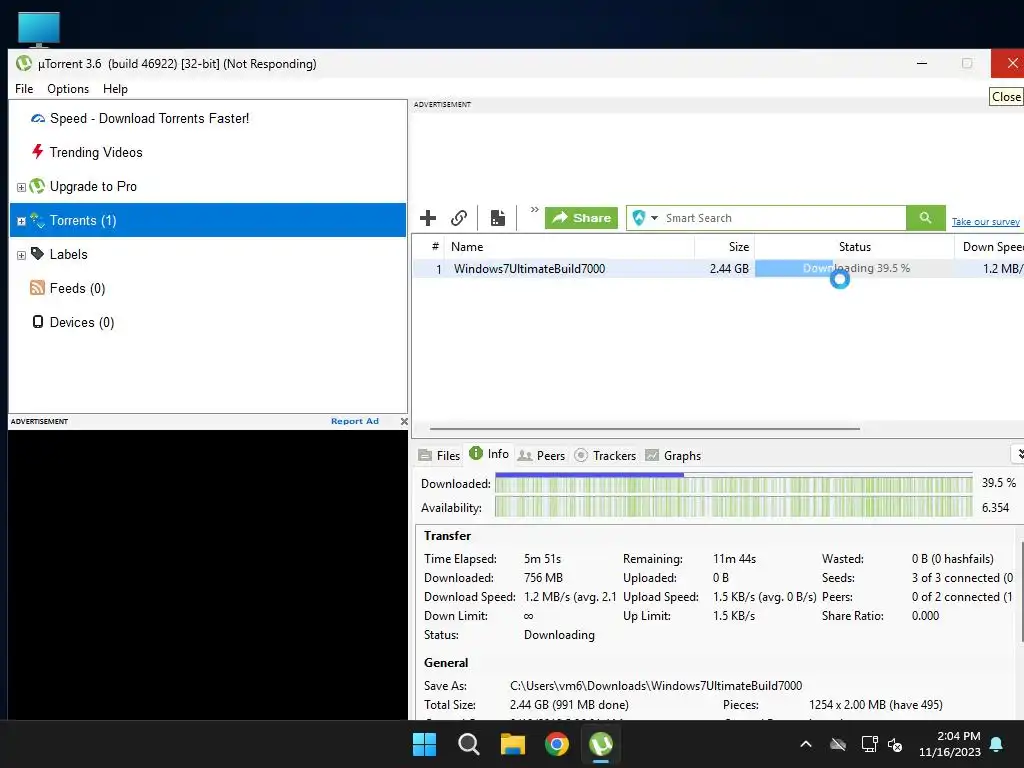Click the speedometer Speed icon
Image resolution: width=1024 pixels, height=768 pixels.
pos(38,118)
